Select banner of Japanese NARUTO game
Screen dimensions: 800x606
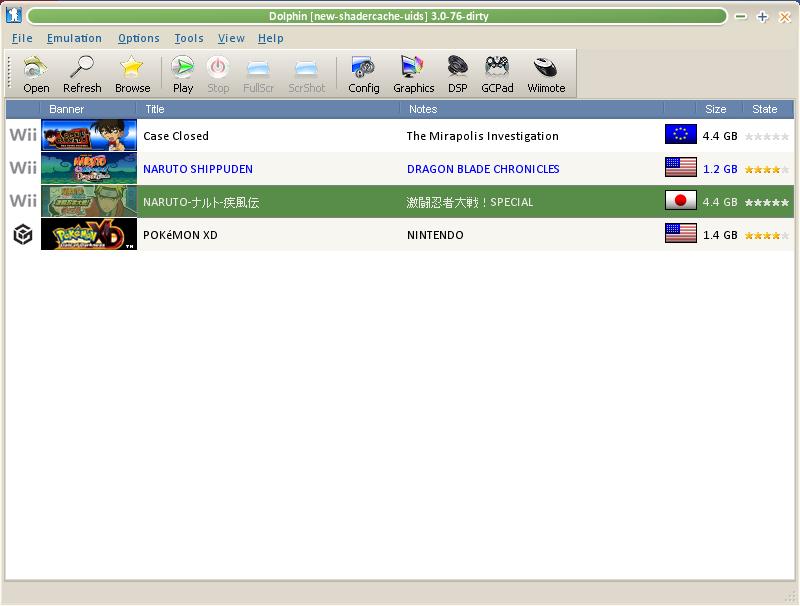coord(89,201)
